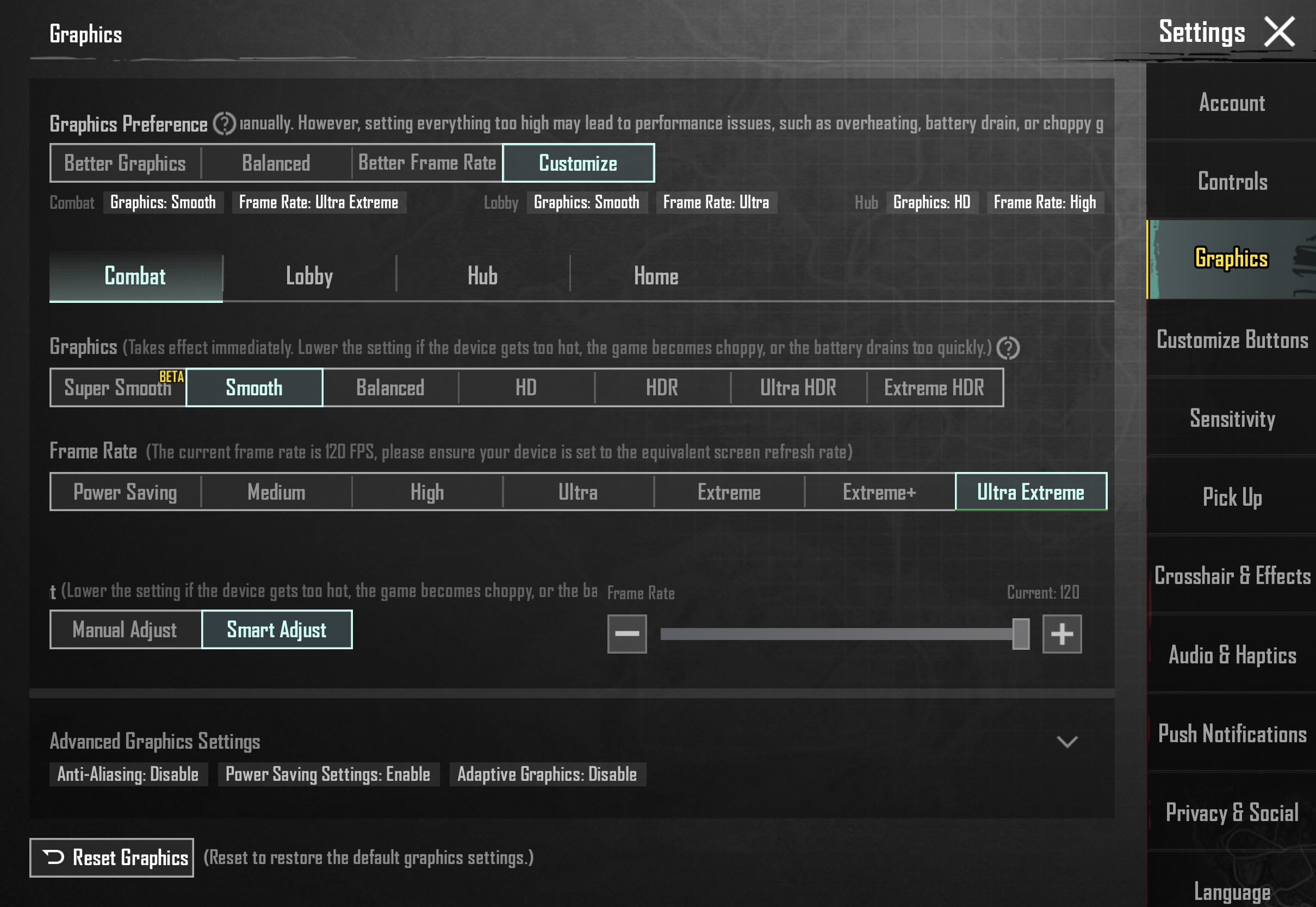Screen dimensions: 1316x907
Task: Open the Hub graphics tab
Action: pos(482,276)
